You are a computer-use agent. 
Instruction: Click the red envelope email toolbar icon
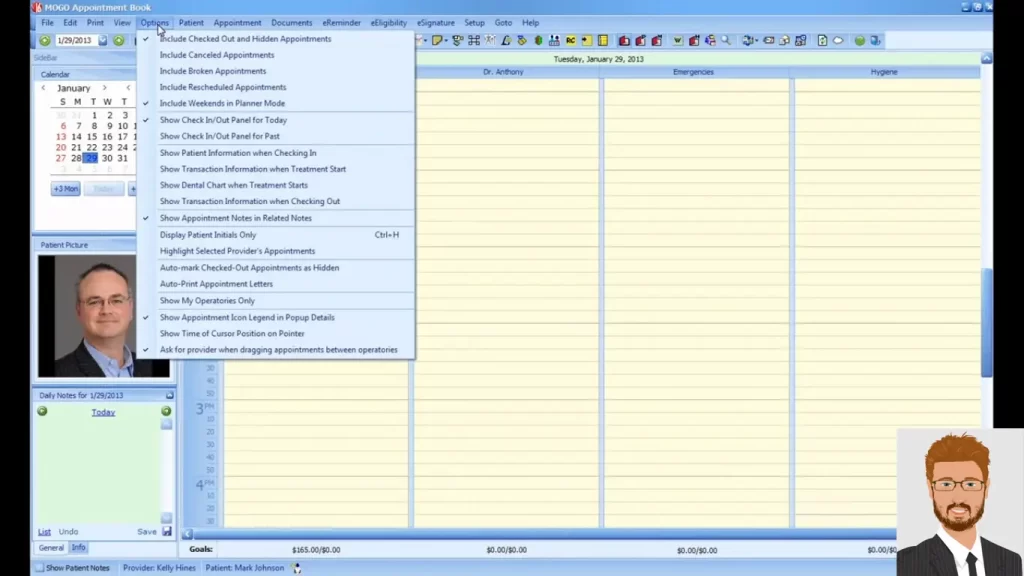coord(624,40)
